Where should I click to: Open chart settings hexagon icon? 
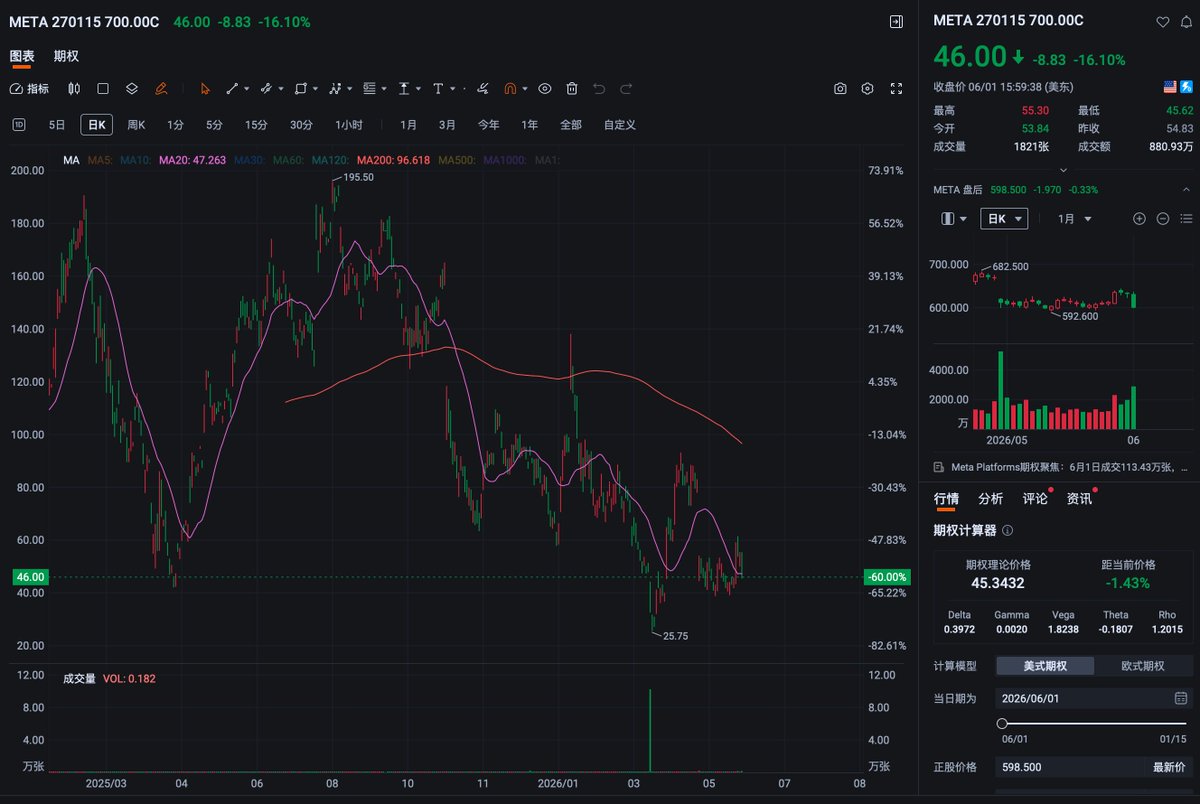point(867,88)
